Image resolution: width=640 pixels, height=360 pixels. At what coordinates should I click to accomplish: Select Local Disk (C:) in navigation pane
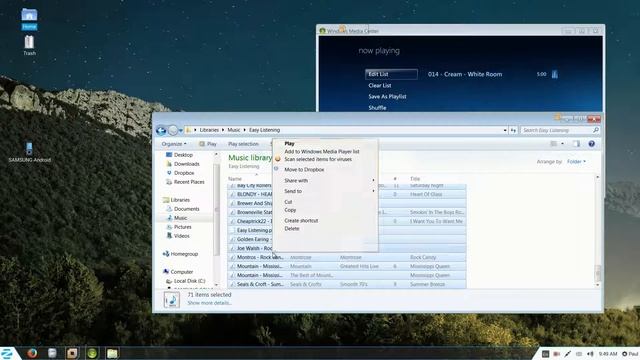click(189, 281)
